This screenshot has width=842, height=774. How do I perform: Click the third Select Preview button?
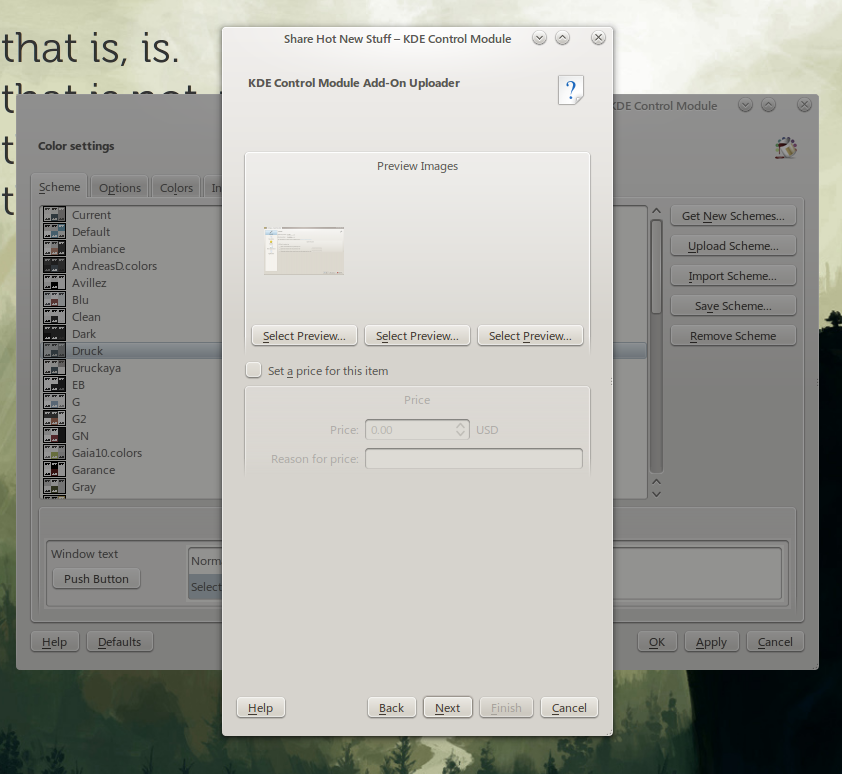(530, 336)
